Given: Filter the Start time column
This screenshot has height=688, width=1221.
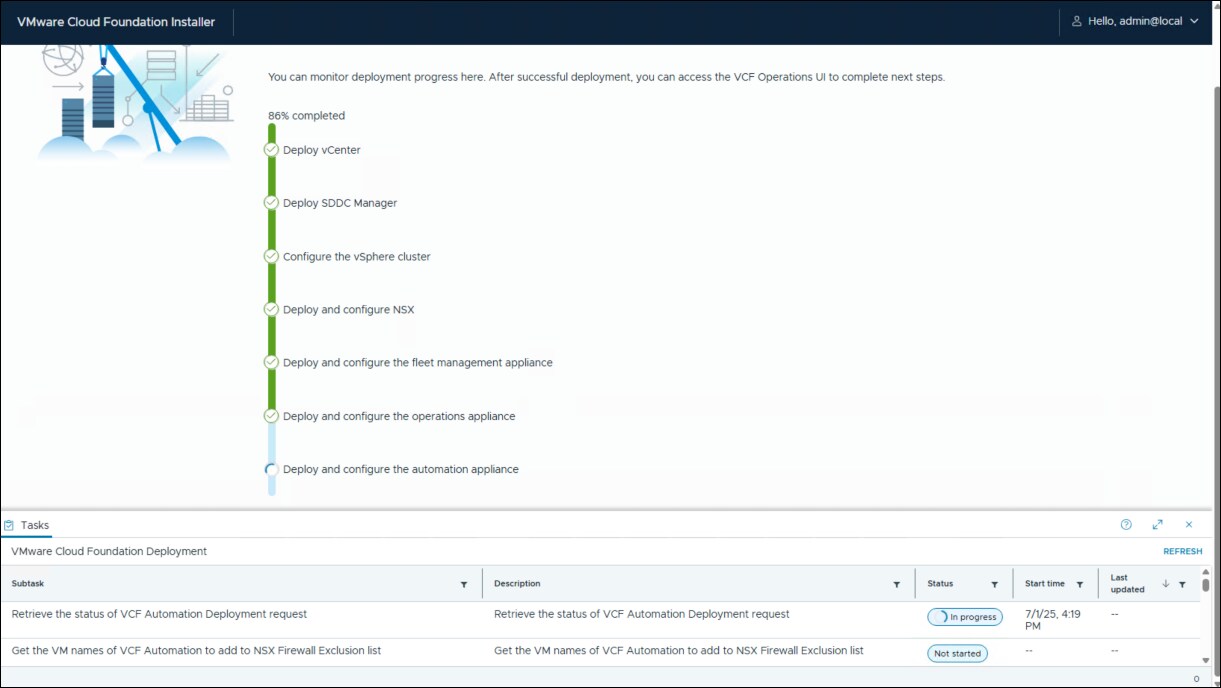Looking at the screenshot, I should (x=1080, y=584).
